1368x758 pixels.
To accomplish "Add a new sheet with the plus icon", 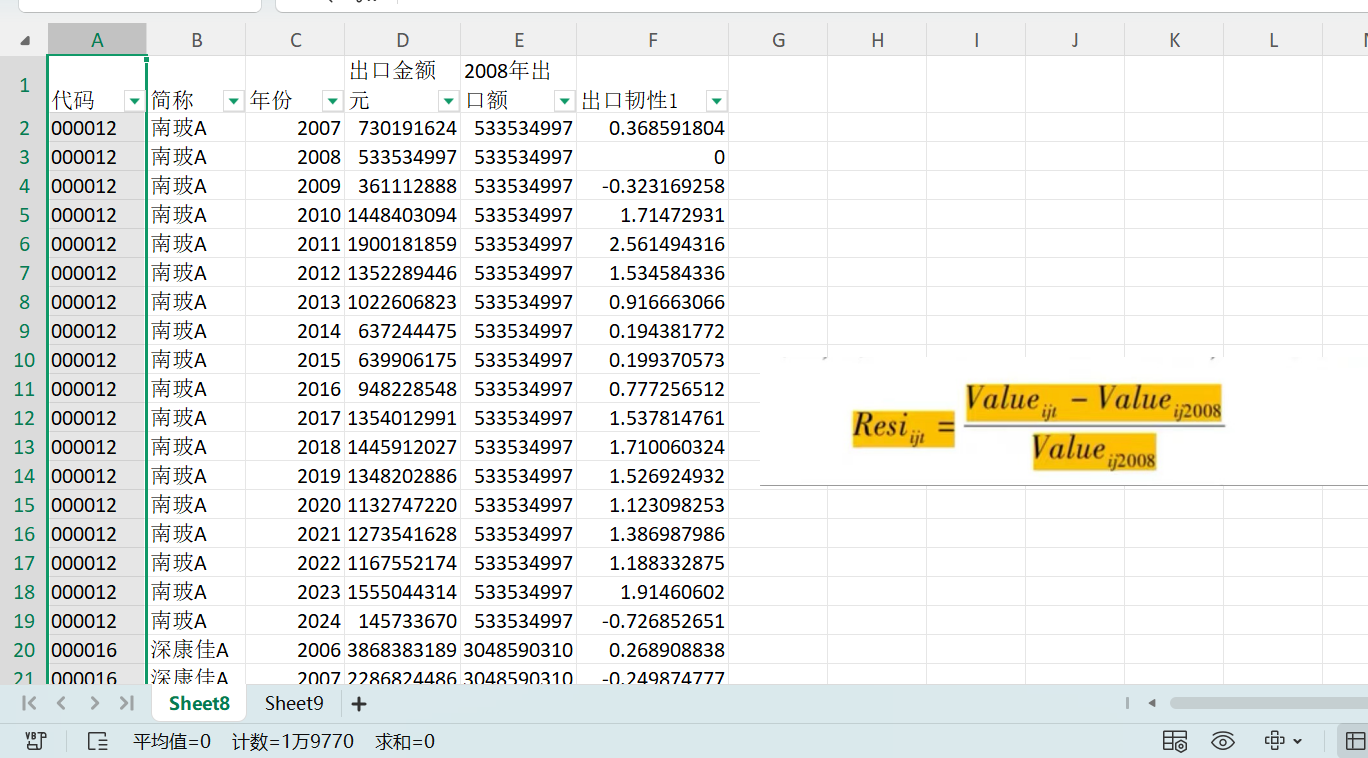I will [x=359, y=704].
